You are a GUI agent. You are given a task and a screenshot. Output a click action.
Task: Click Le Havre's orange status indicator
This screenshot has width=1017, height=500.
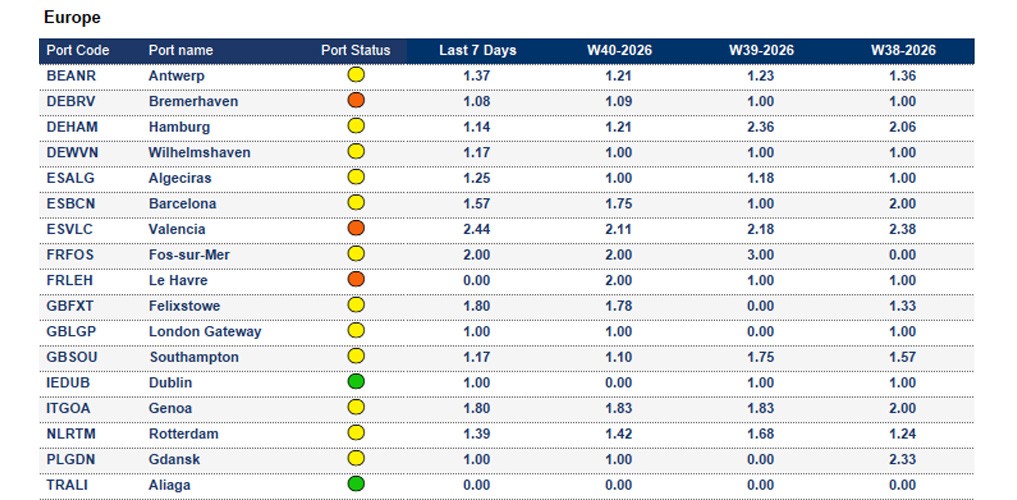tap(356, 280)
